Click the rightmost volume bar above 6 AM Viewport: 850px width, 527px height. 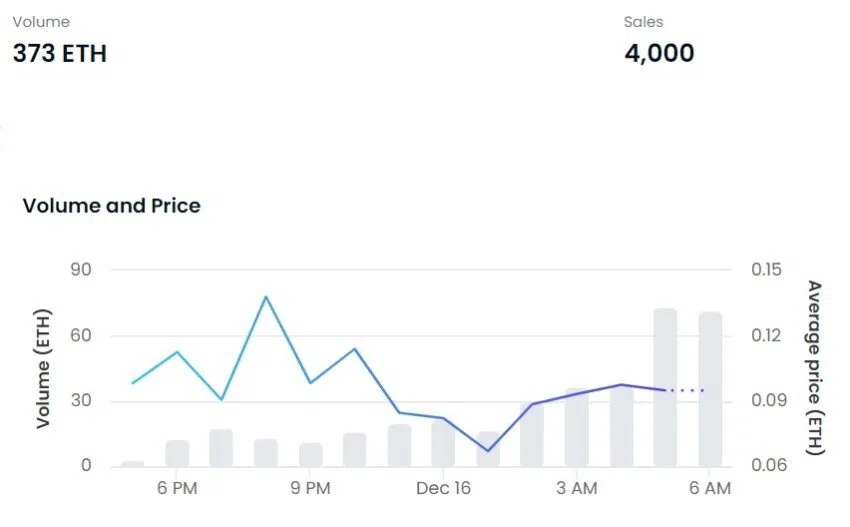coord(710,390)
